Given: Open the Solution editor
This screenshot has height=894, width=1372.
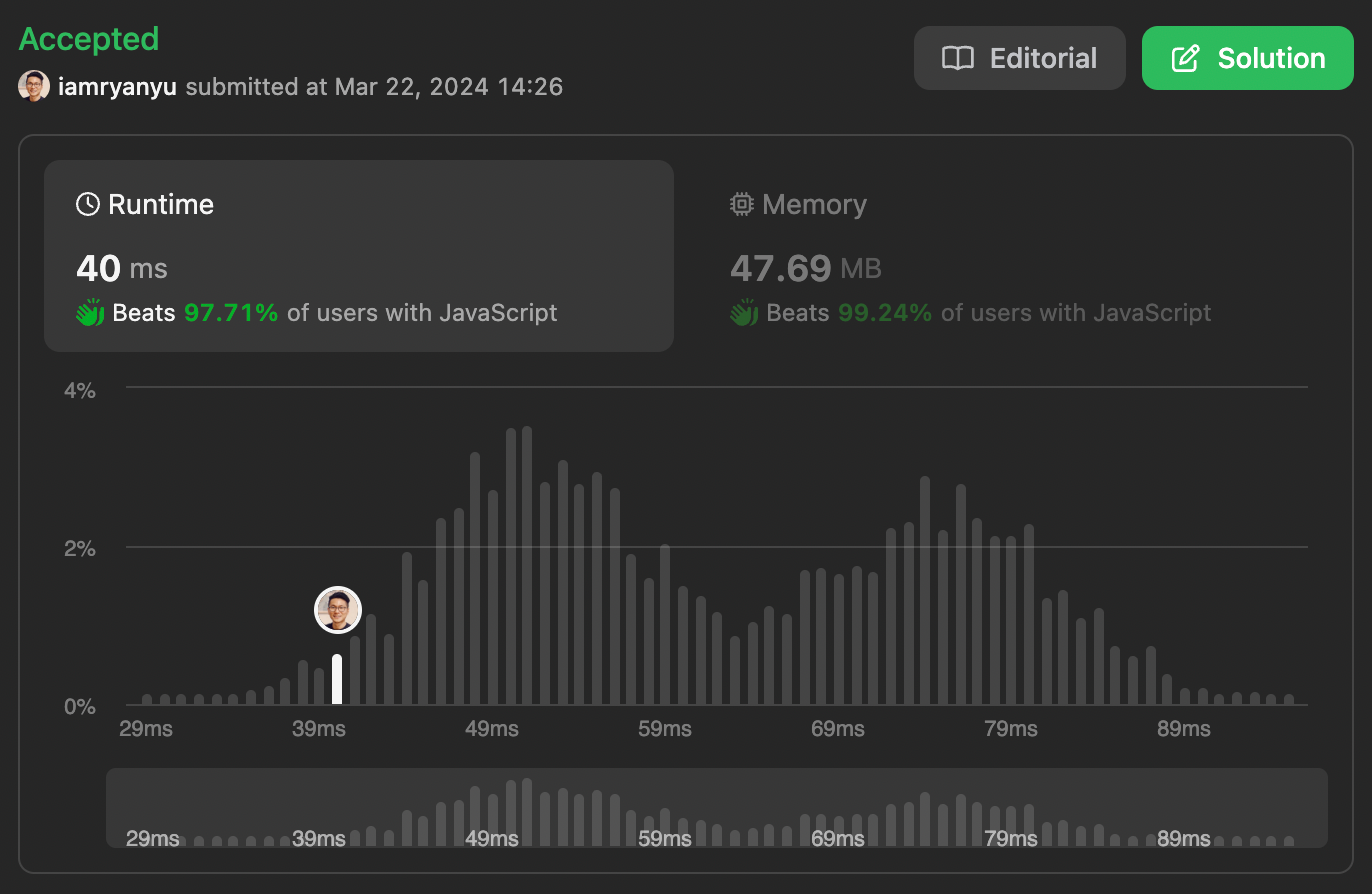Looking at the screenshot, I should click(1247, 58).
